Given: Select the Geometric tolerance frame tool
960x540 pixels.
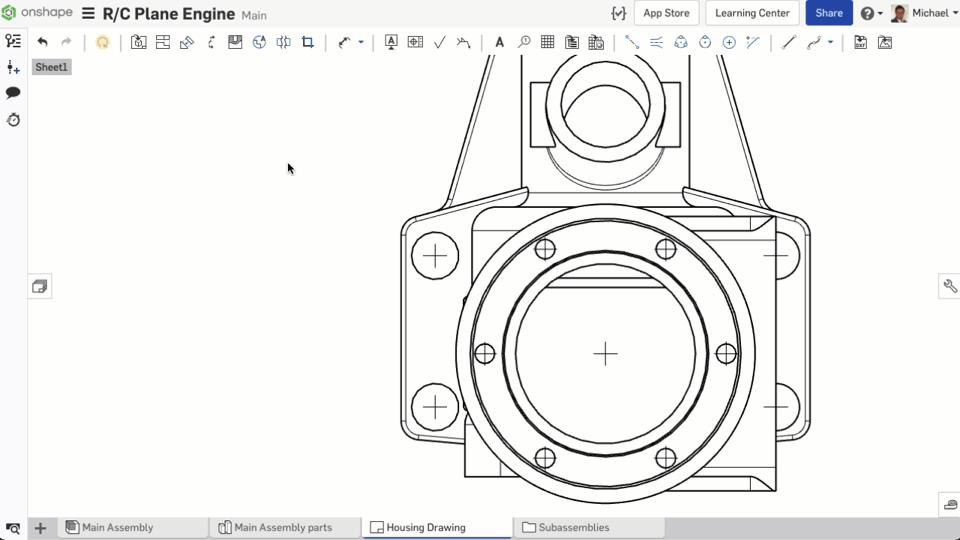Looking at the screenshot, I should coord(415,42).
